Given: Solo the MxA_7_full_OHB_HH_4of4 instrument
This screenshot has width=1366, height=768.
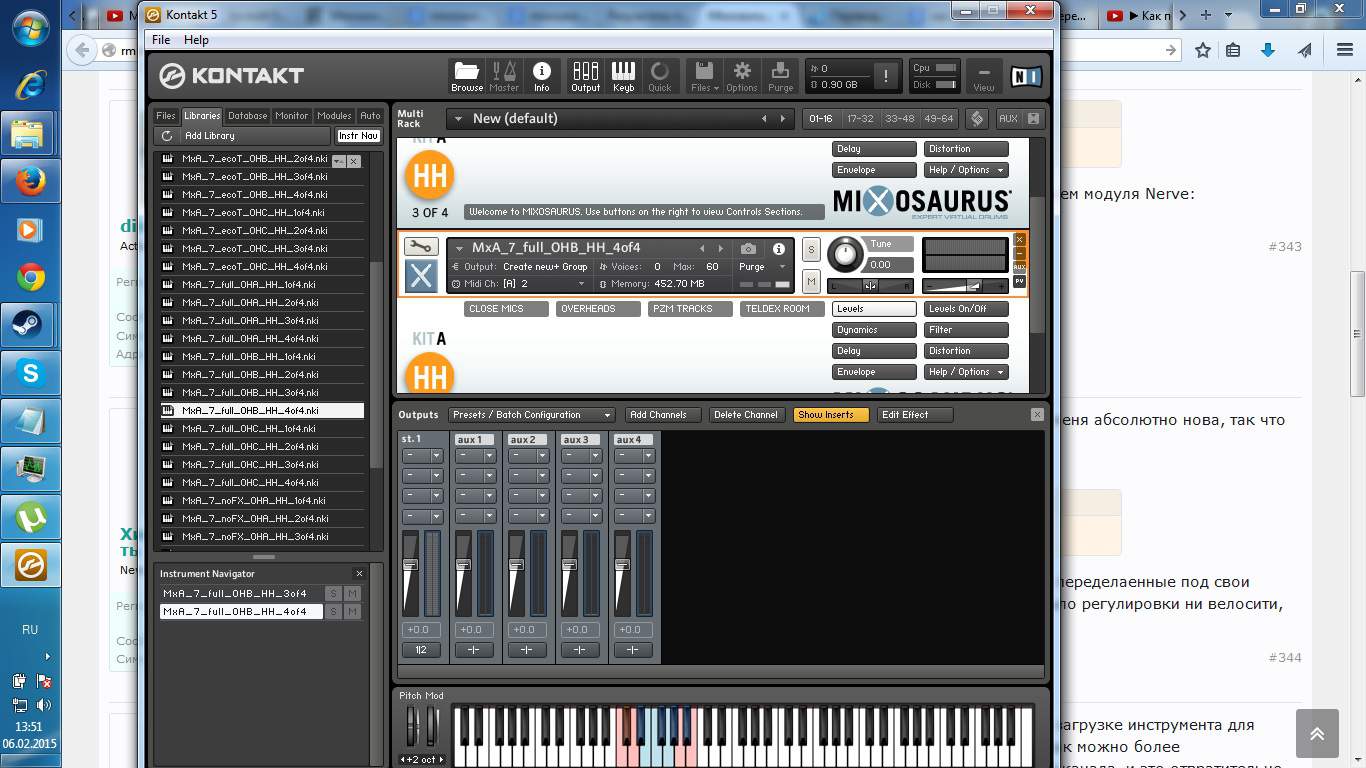Looking at the screenshot, I should click(811, 249).
